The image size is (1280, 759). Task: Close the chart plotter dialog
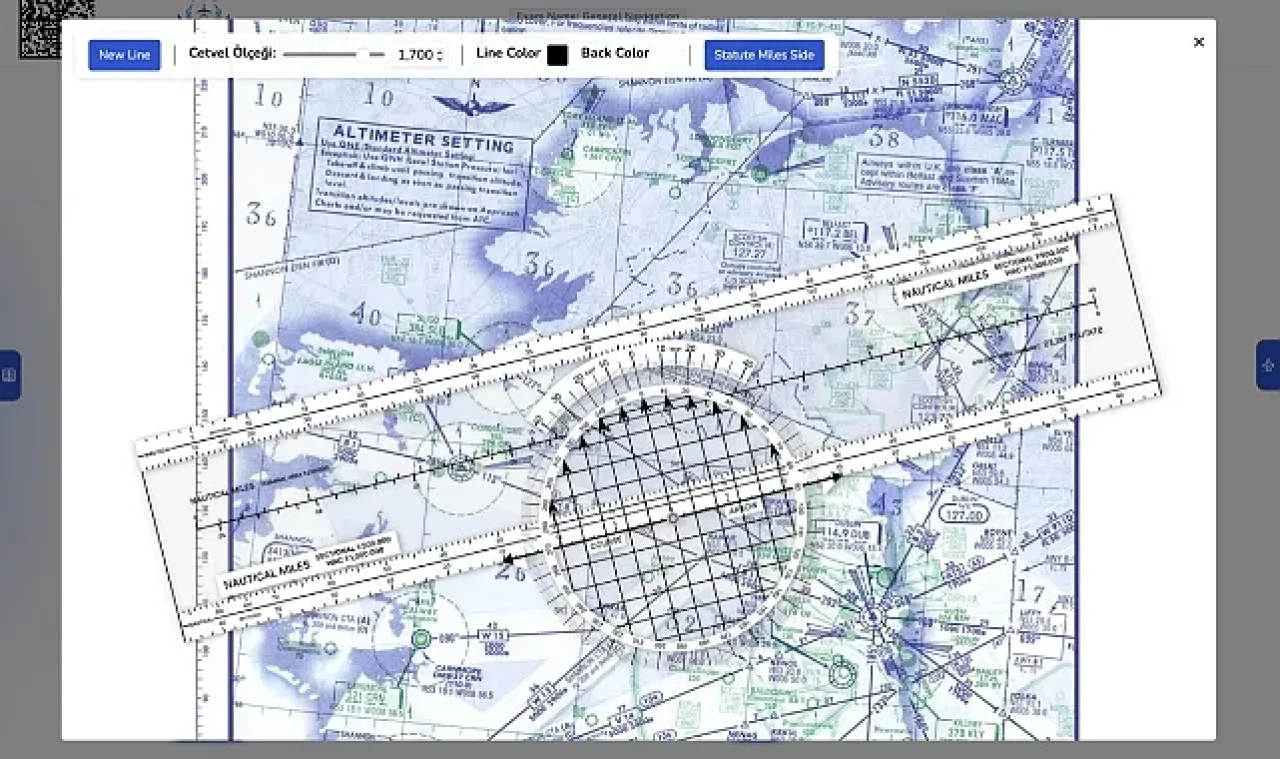(1198, 42)
